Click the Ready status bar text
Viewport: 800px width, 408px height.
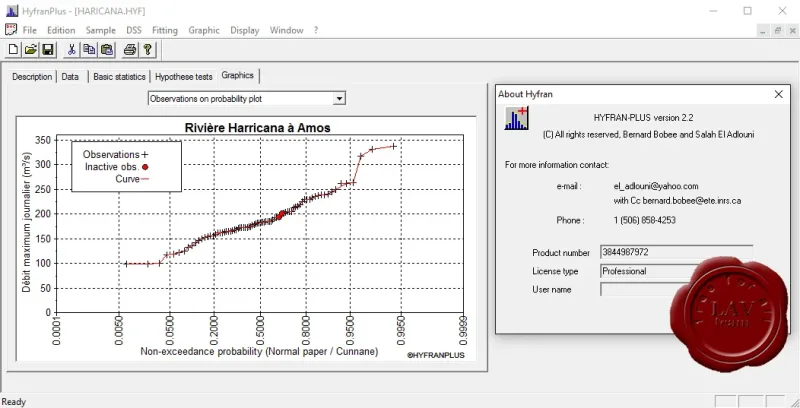pyautogui.click(x=14, y=402)
